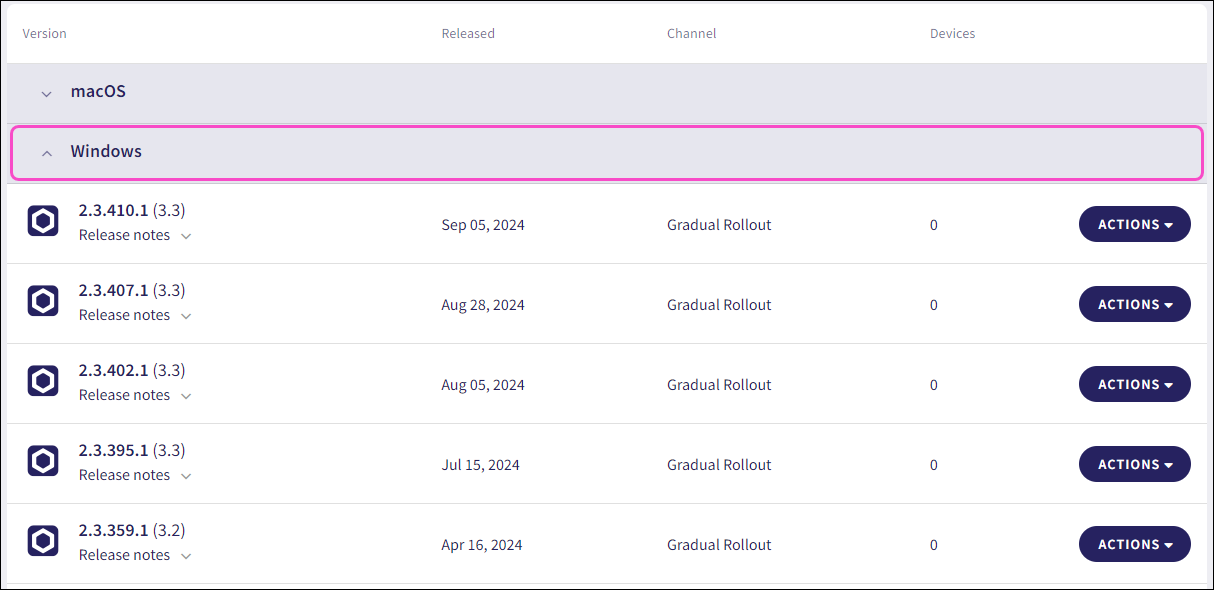Expand the macOS section
Viewport: 1214px width, 590px height.
pos(46,93)
